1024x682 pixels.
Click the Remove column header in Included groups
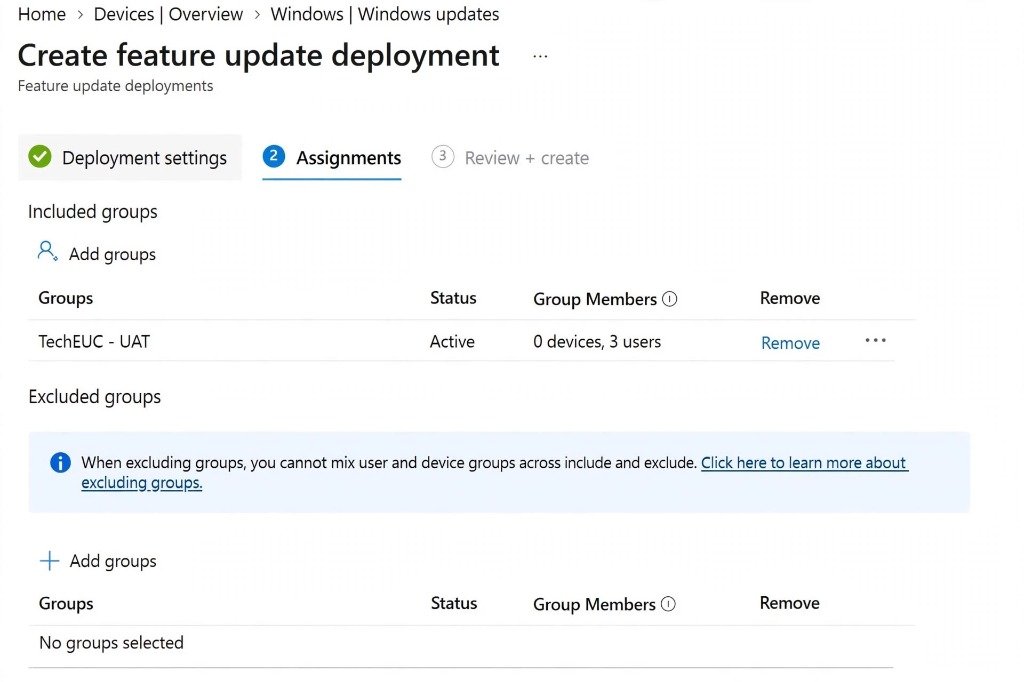pyautogui.click(x=790, y=298)
